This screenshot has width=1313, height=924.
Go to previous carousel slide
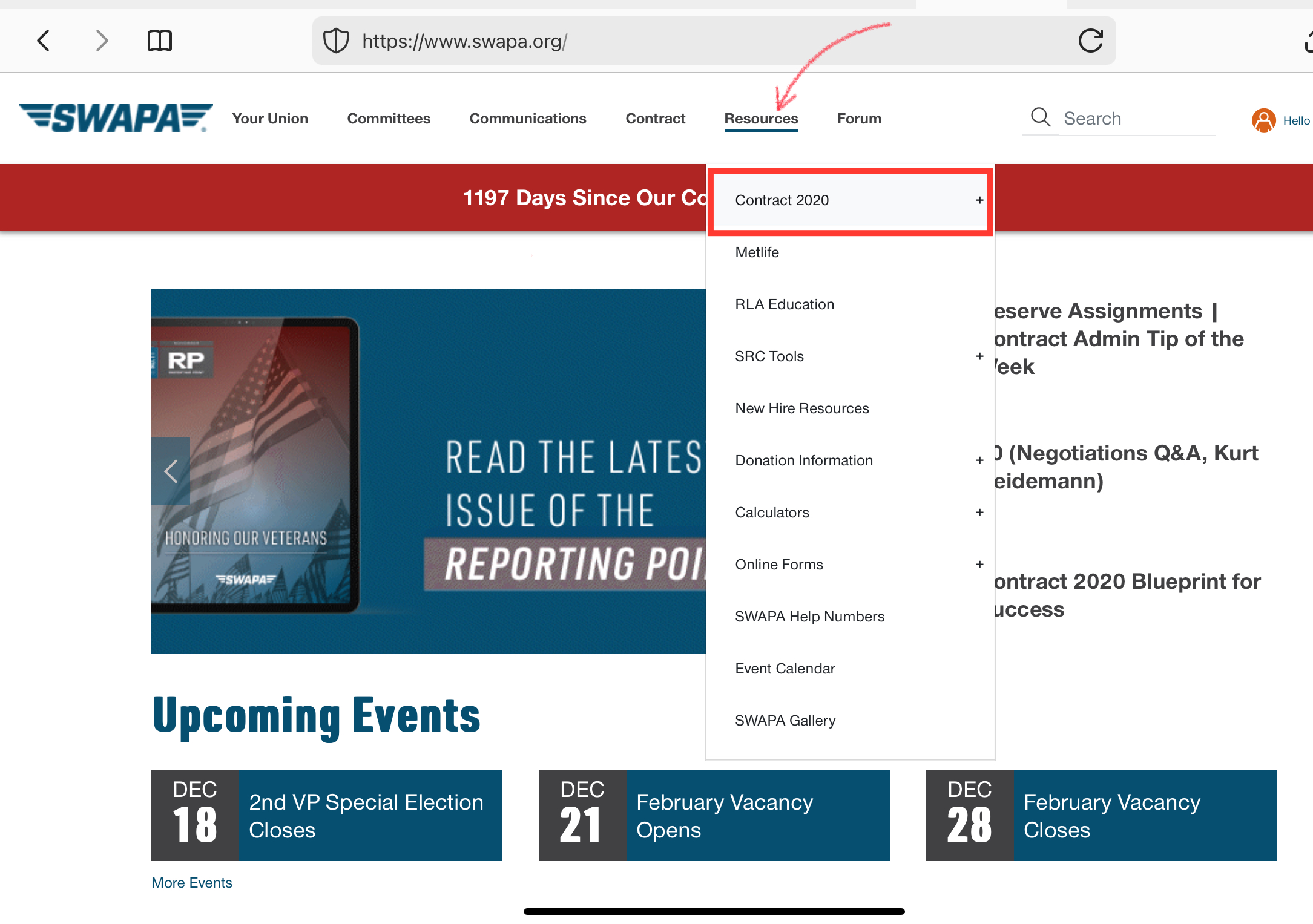[x=171, y=471]
